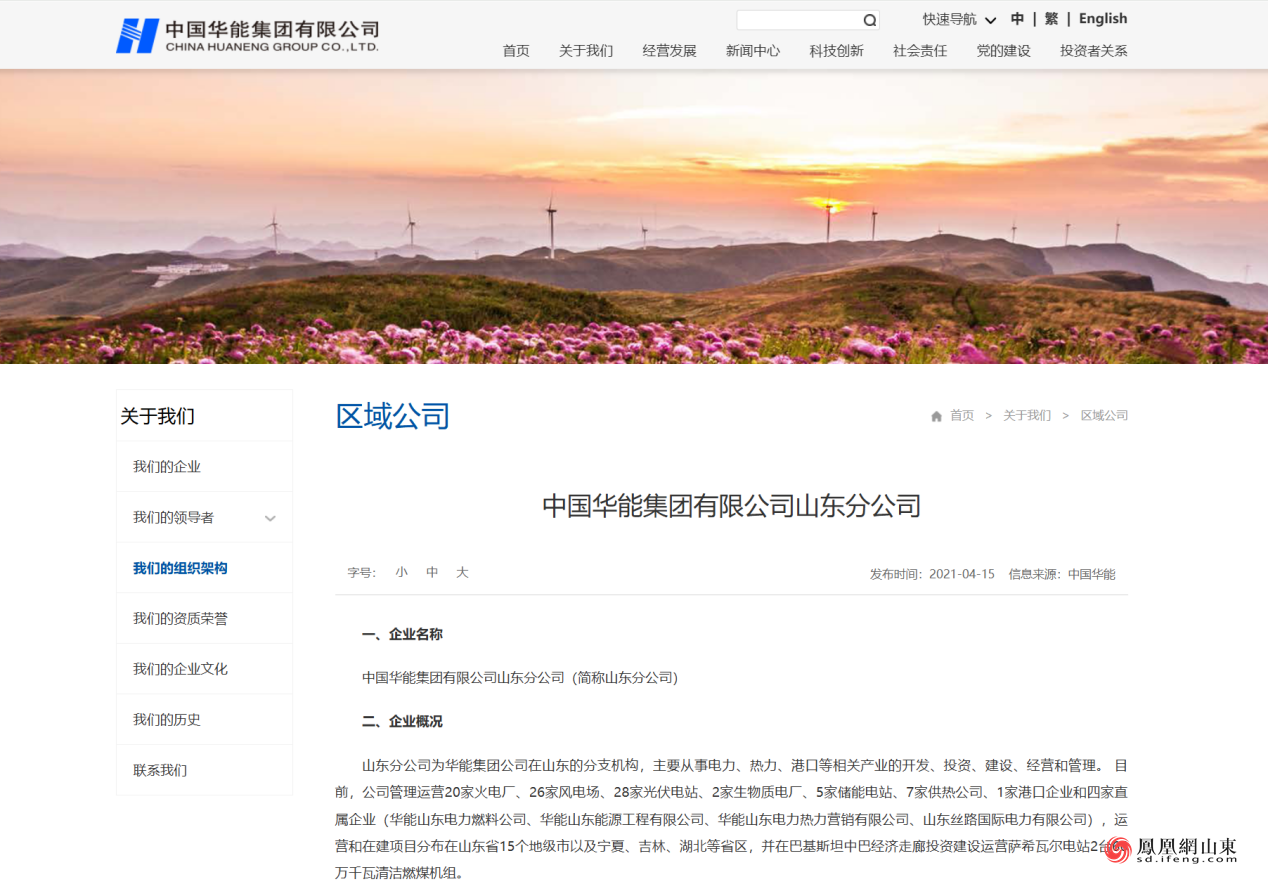1268x884 pixels.
Task: Open the 快速导航 dropdown
Action: click(959, 19)
